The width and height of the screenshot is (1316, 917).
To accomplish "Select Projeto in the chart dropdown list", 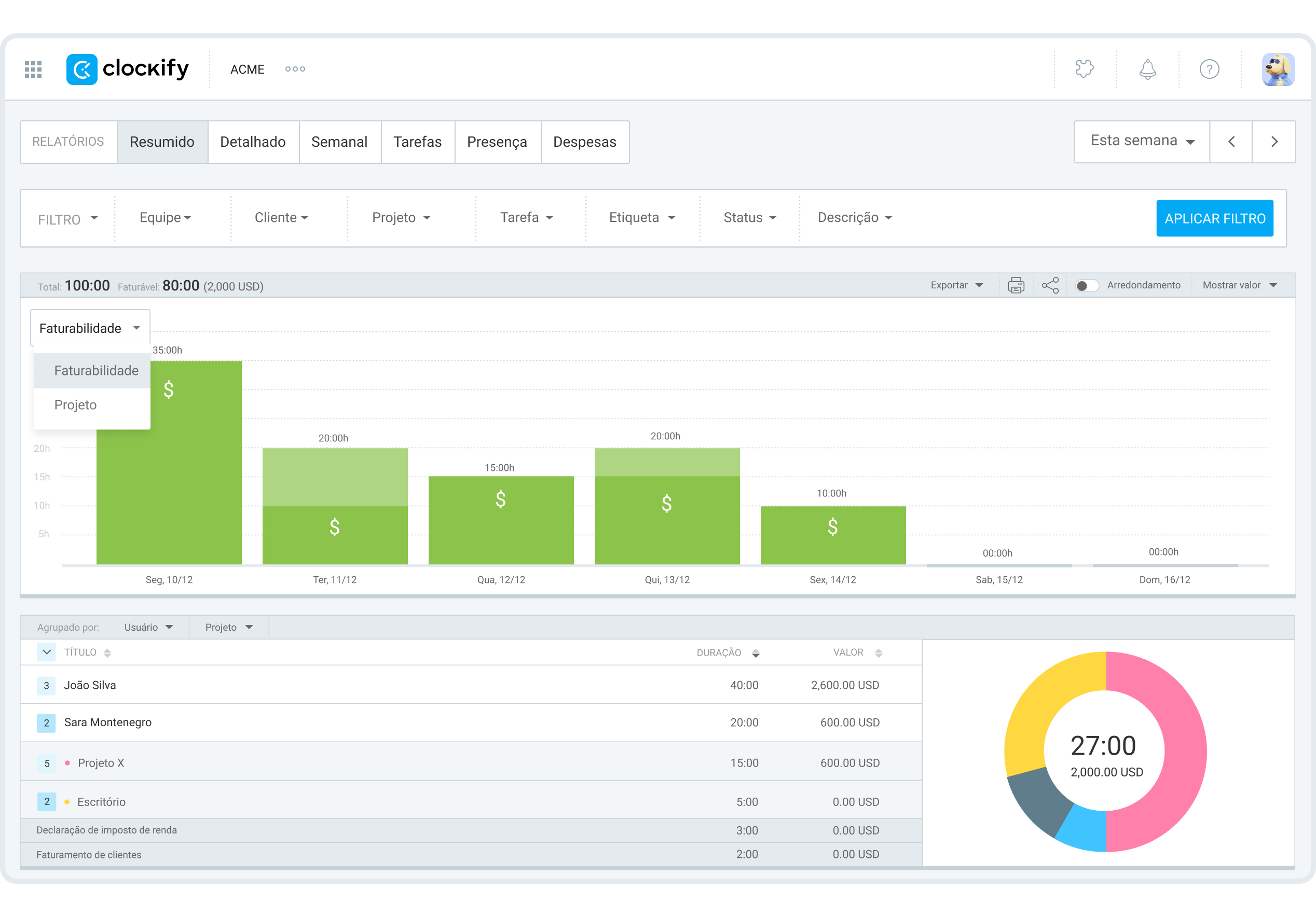I will coord(76,405).
